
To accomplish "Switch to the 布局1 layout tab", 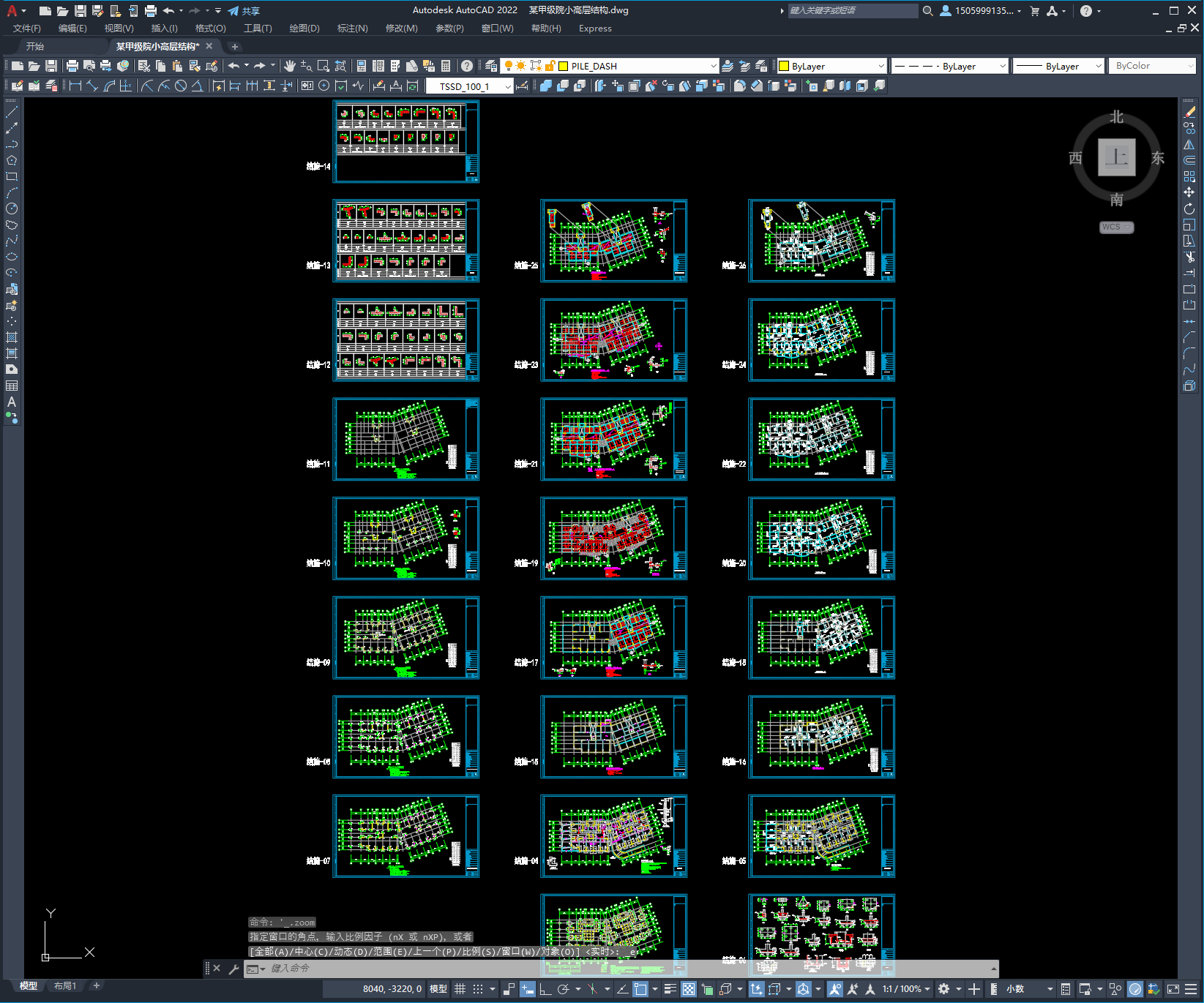I will tap(65, 986).
